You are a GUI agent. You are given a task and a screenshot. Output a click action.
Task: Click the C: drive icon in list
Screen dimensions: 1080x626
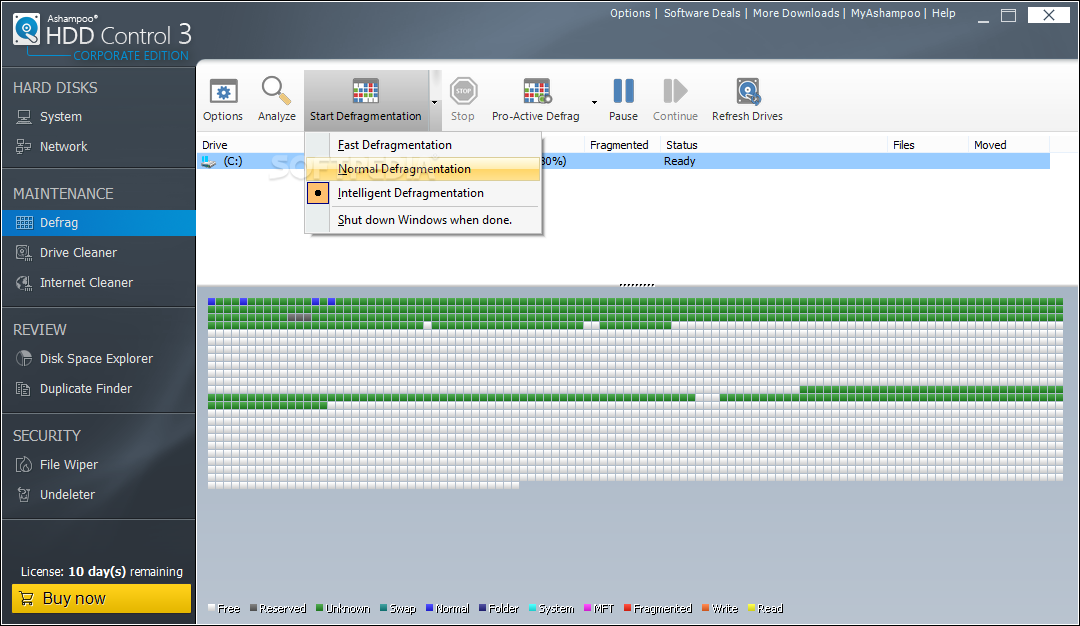pos(208,161)
